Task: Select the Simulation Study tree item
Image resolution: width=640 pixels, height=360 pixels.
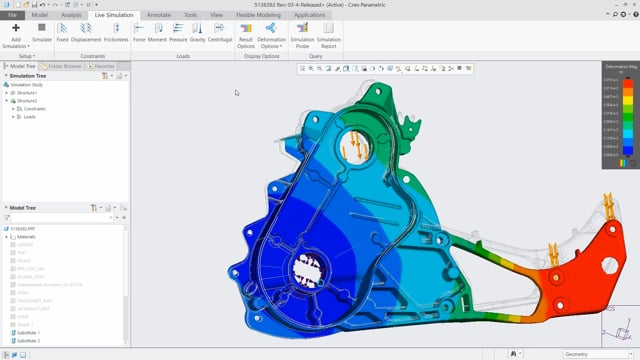Action: 23,85
